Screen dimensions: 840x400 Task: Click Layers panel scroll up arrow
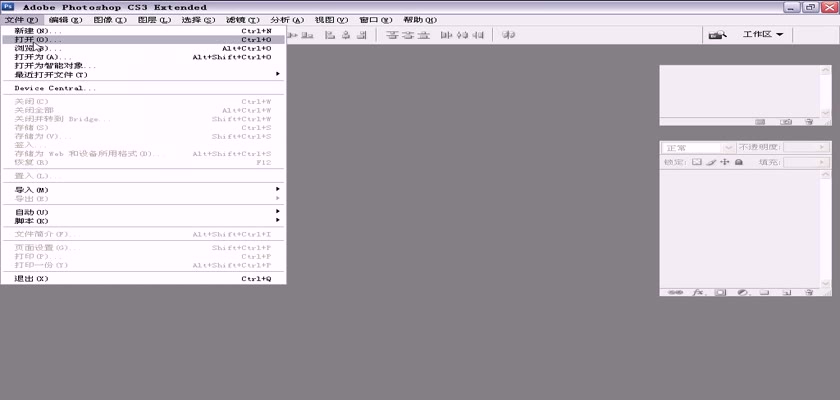(825, 175)
